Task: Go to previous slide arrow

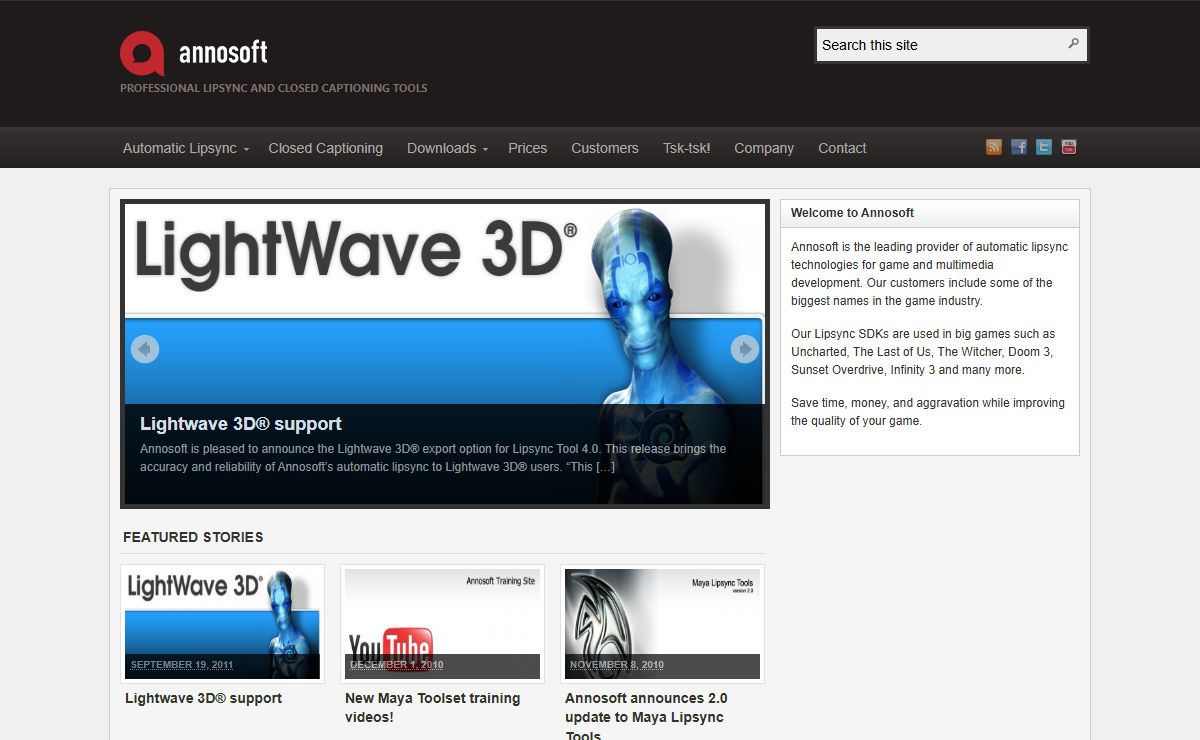Action: click(145, 349)
